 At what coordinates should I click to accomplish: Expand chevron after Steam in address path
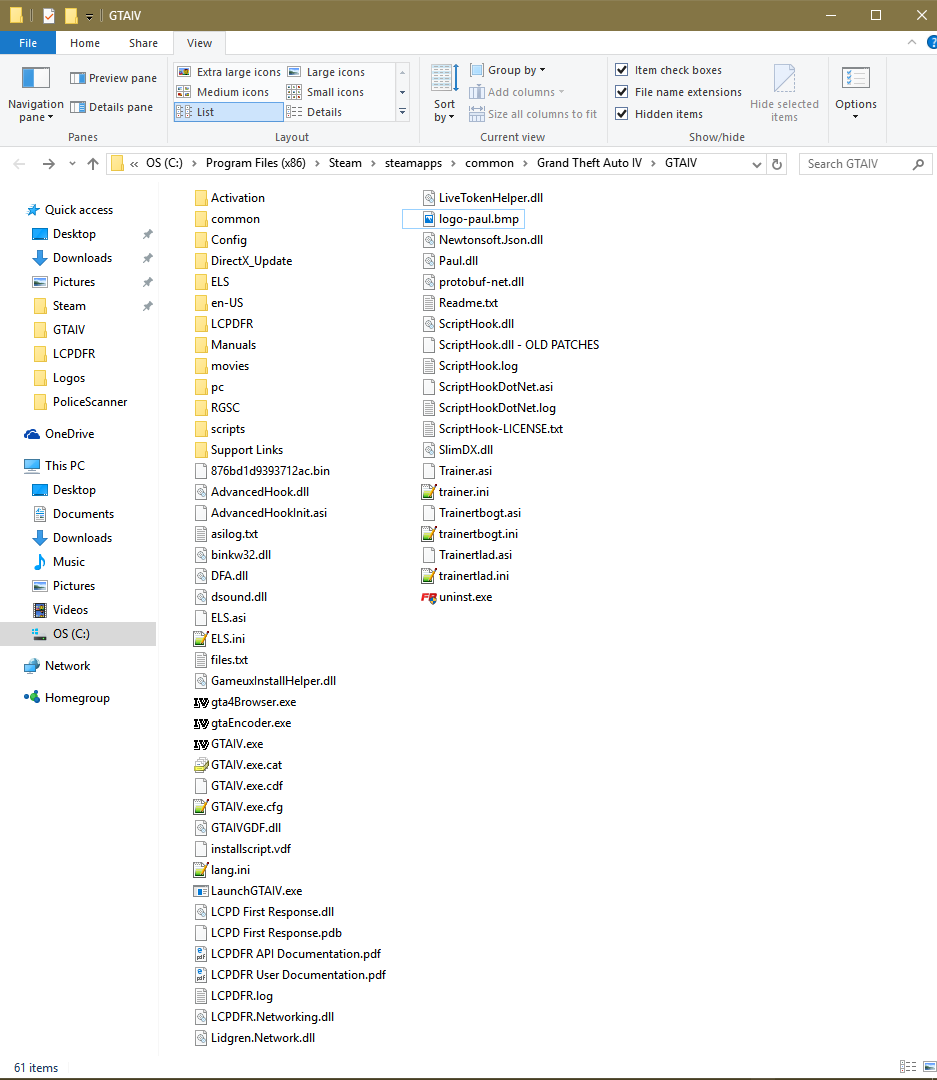click(373, 163)
